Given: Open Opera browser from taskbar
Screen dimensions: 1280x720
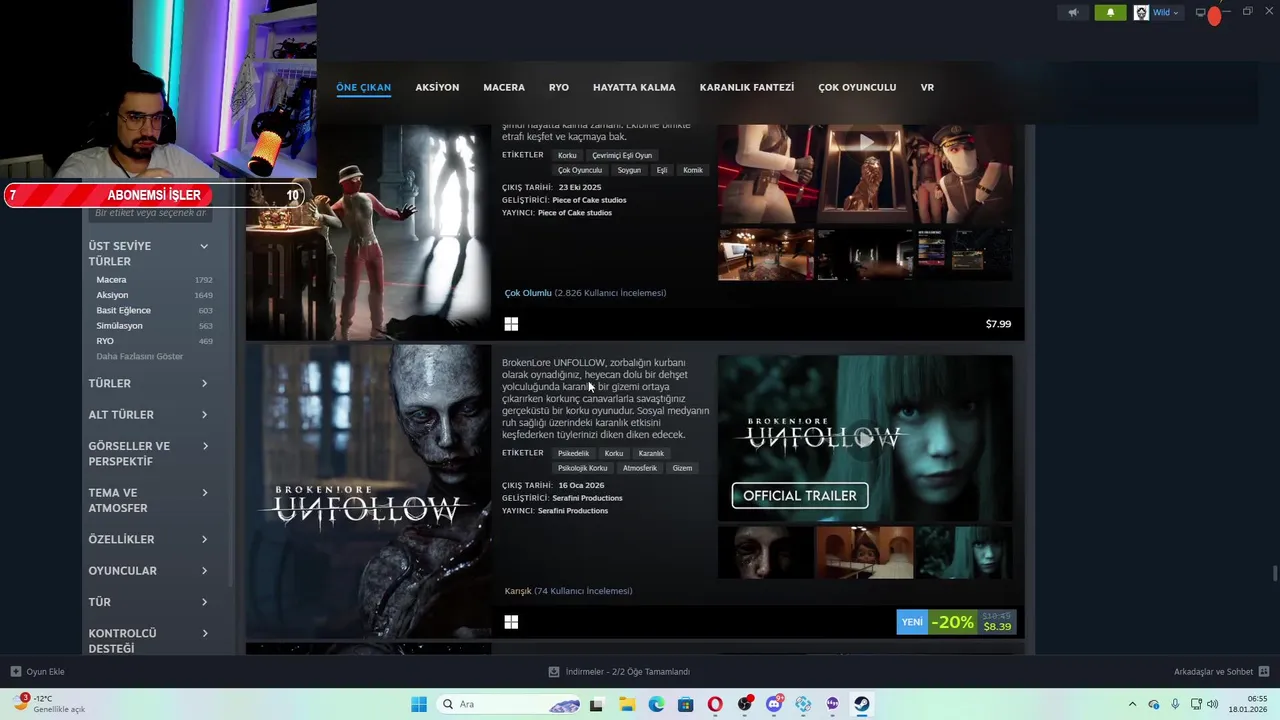Looking at the screenshot, I should pyautogui.click(x=715, y=704).
